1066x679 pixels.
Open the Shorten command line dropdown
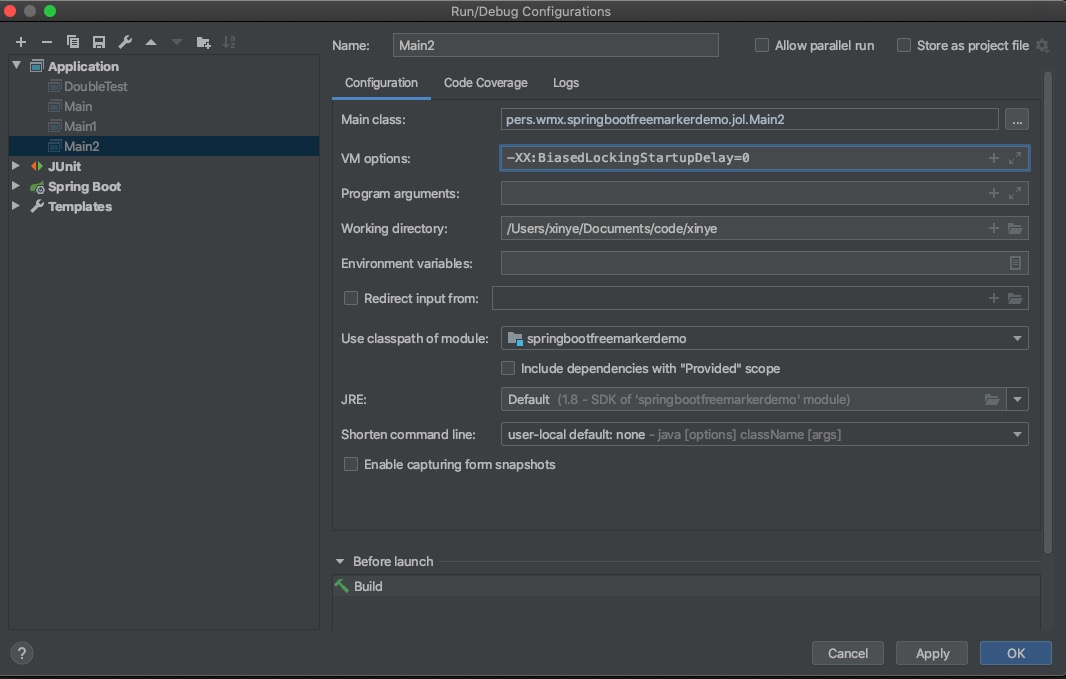[1017, 434]
